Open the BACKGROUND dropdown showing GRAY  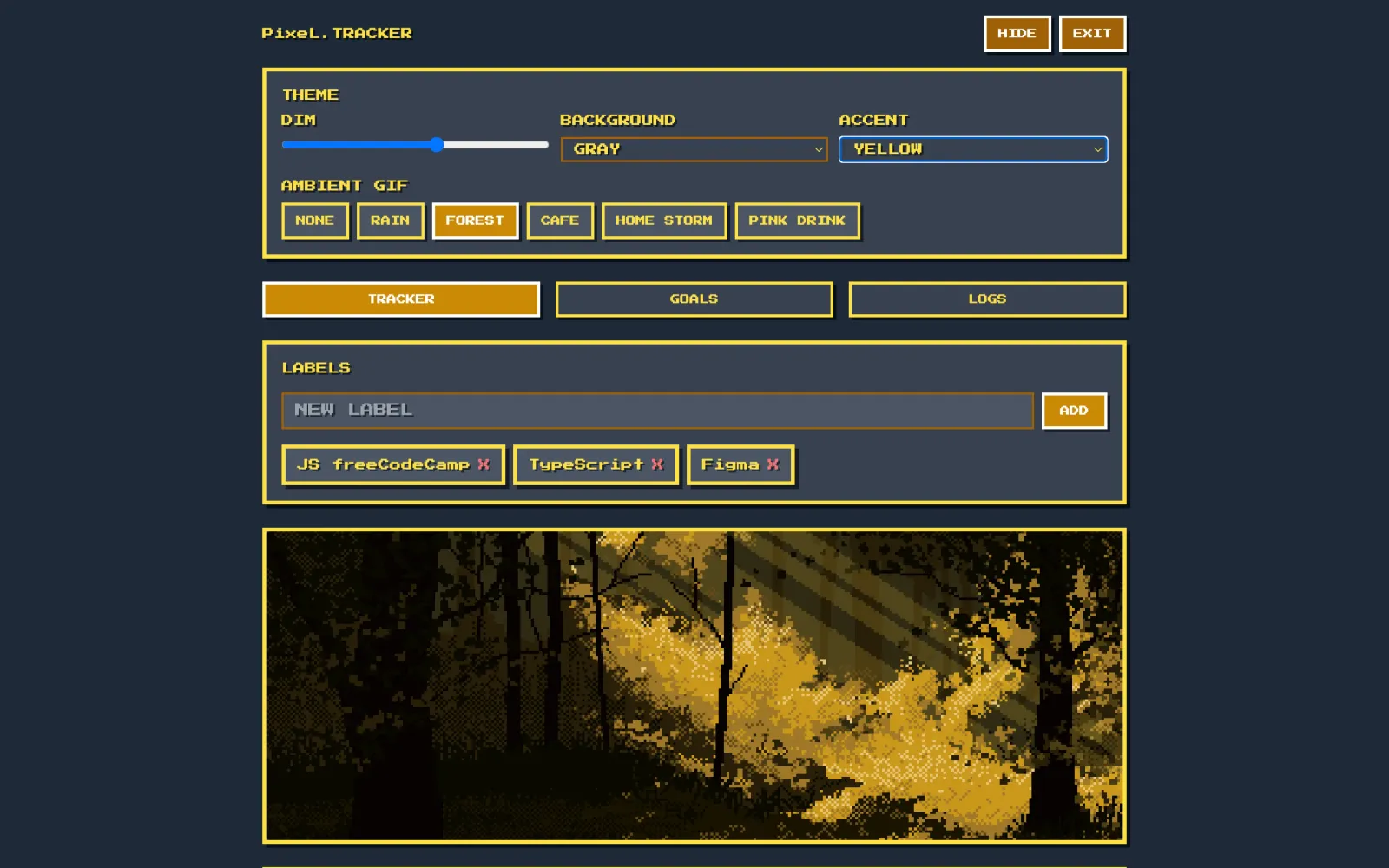click(x=694, y=149)
